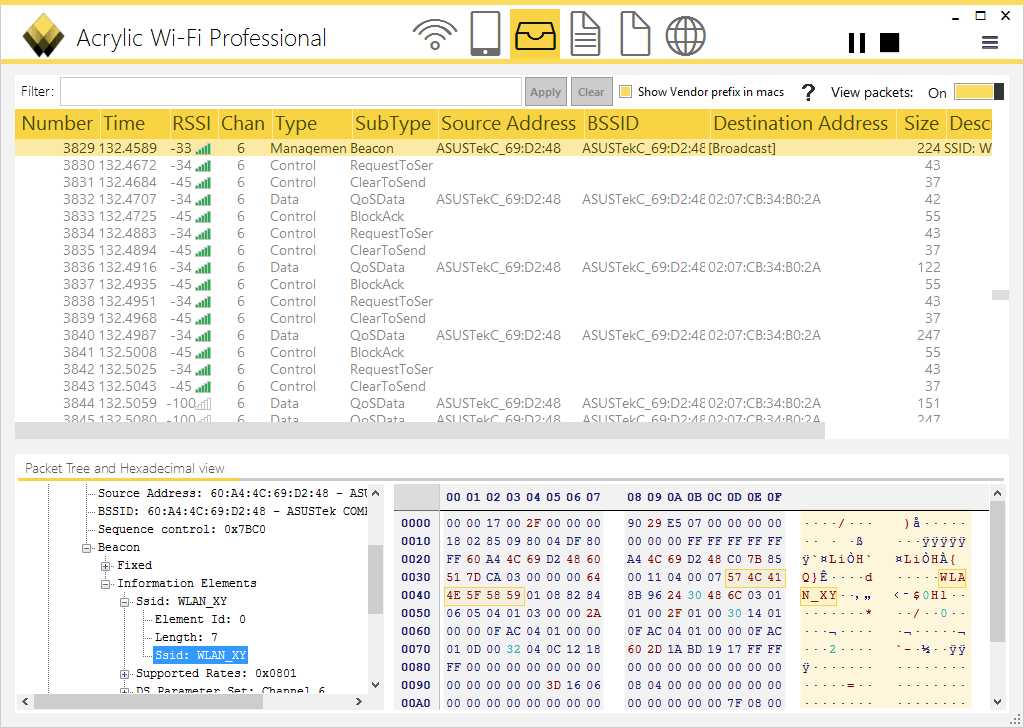Click tree view down scroll arrow

376,684
